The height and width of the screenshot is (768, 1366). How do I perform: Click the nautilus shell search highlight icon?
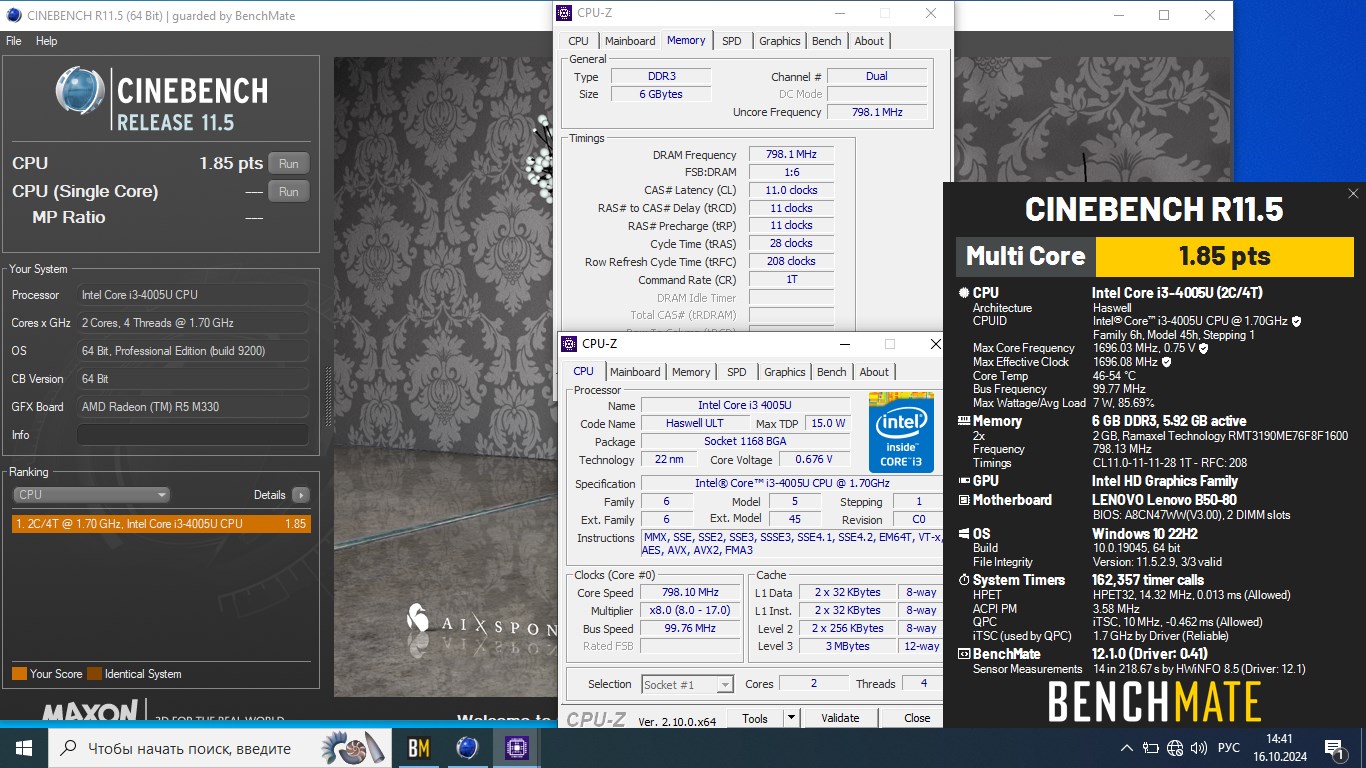(x=355, y=748)
